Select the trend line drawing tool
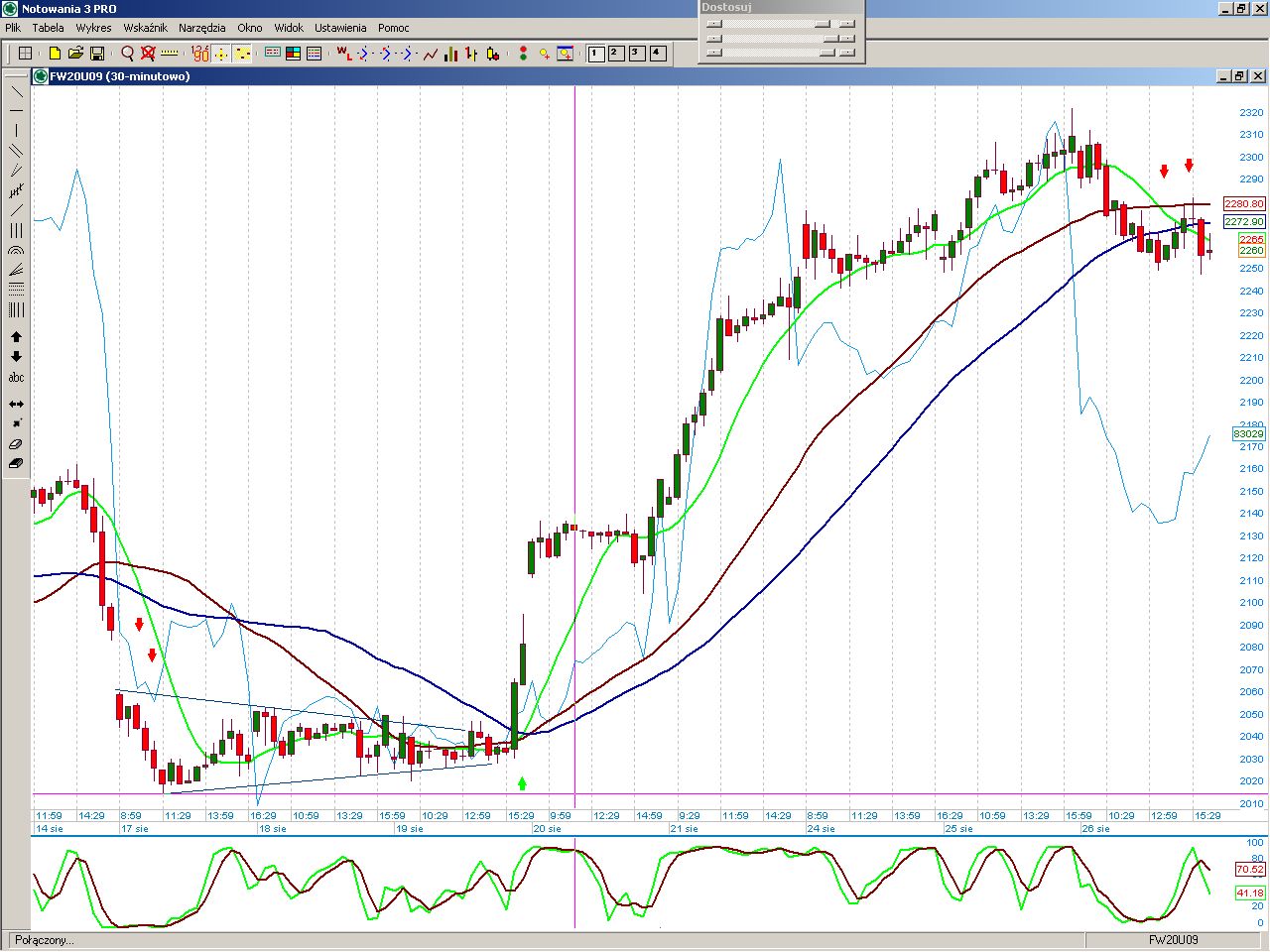 (16, 91)
